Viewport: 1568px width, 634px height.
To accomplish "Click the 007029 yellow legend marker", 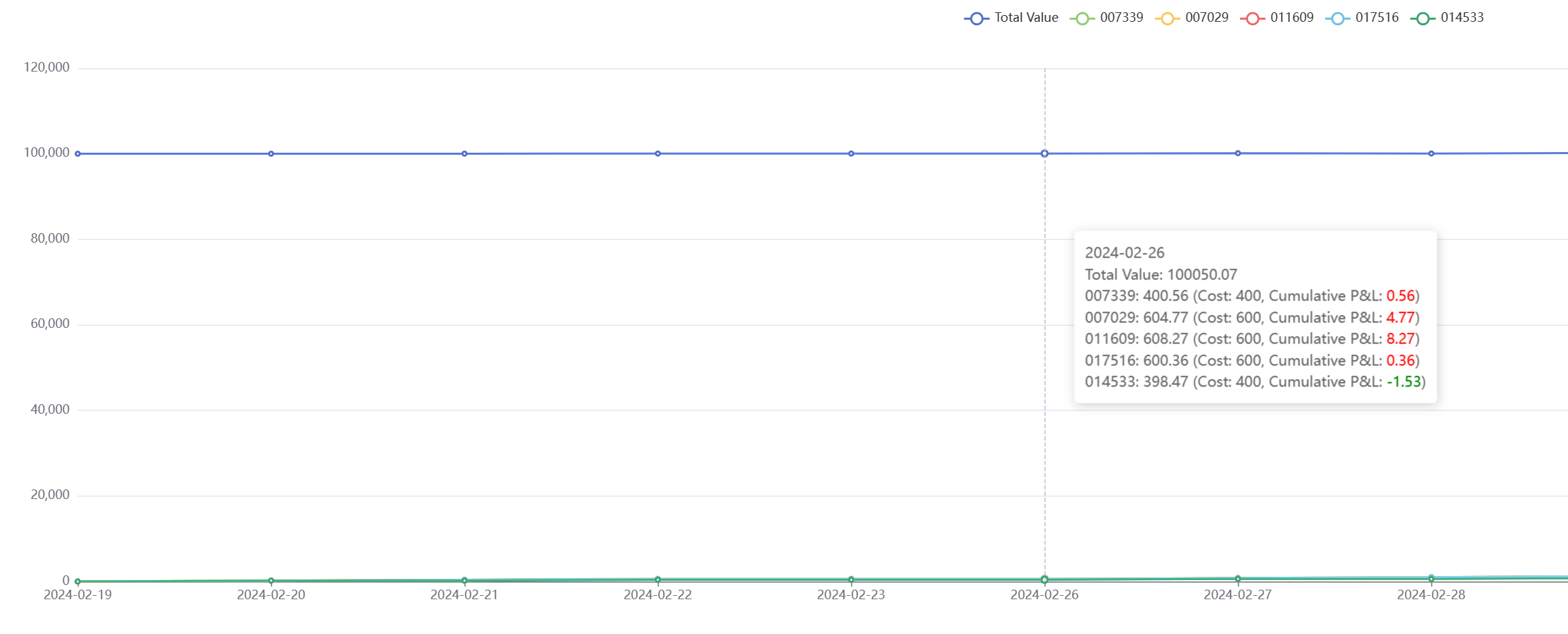I will click(1167, 18).
